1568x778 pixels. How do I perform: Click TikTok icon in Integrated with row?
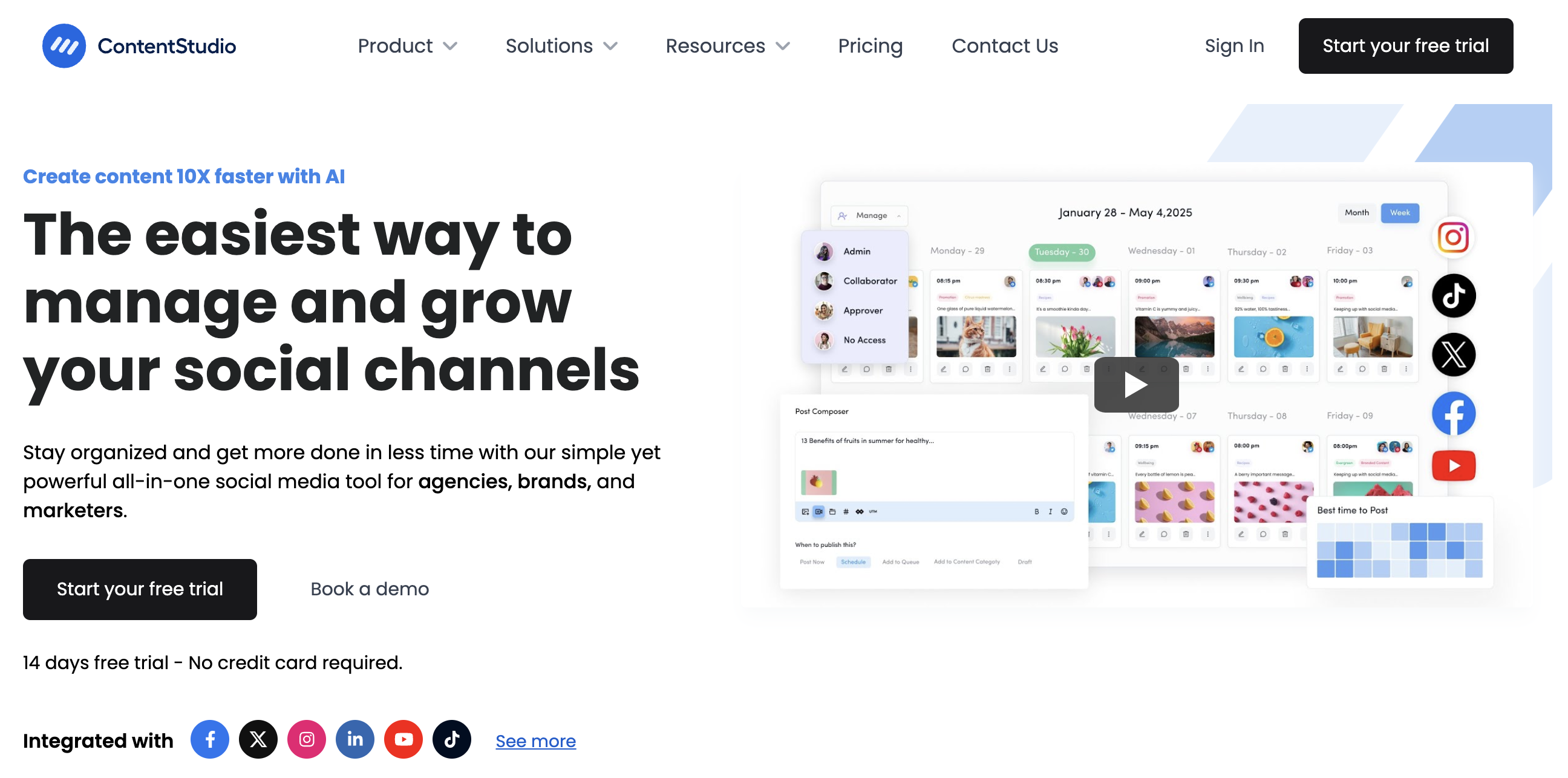coord(452,739)
